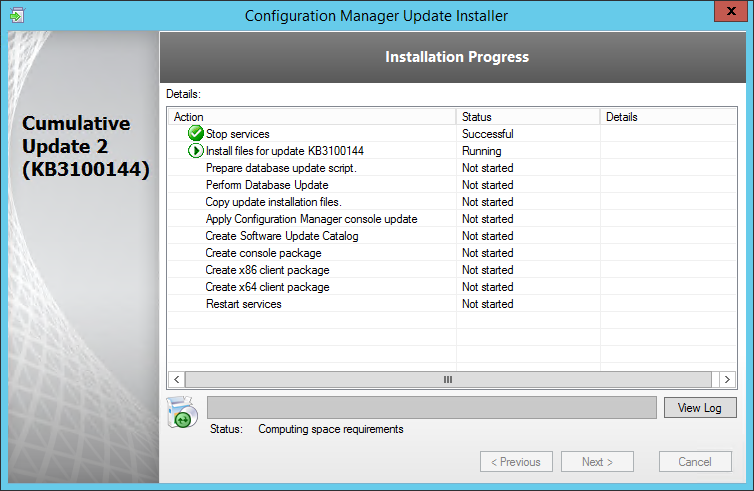This screenshot has width=754, height=491.
Task: Select the Perform Database Update row
Action: point(452,185)
